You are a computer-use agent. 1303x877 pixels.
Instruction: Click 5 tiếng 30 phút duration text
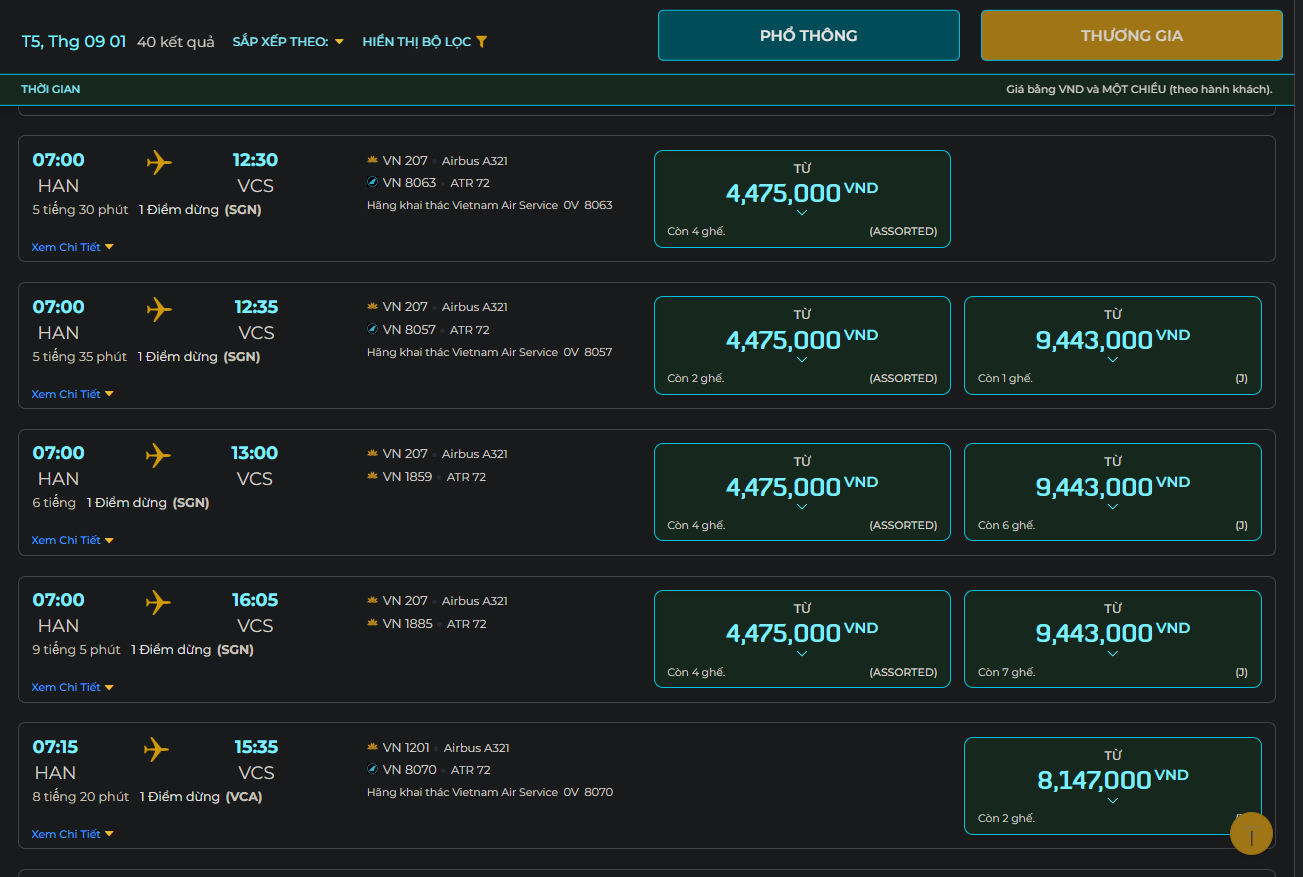80,210
